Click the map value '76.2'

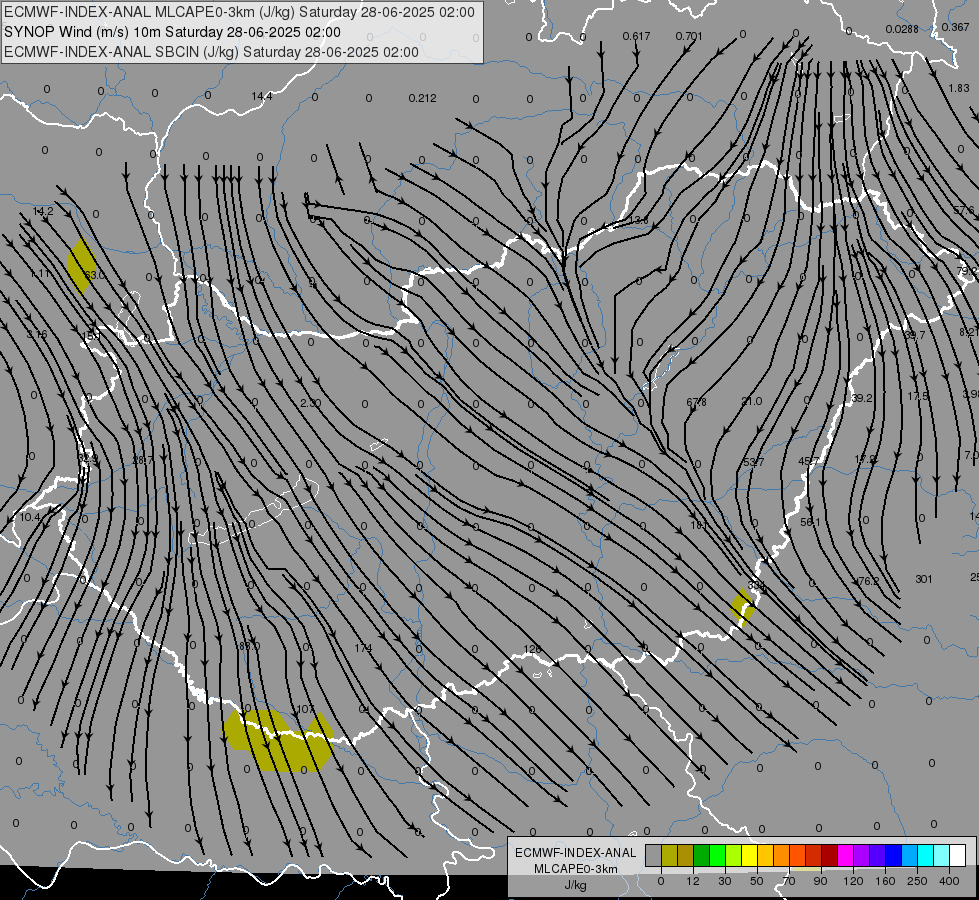868,581
